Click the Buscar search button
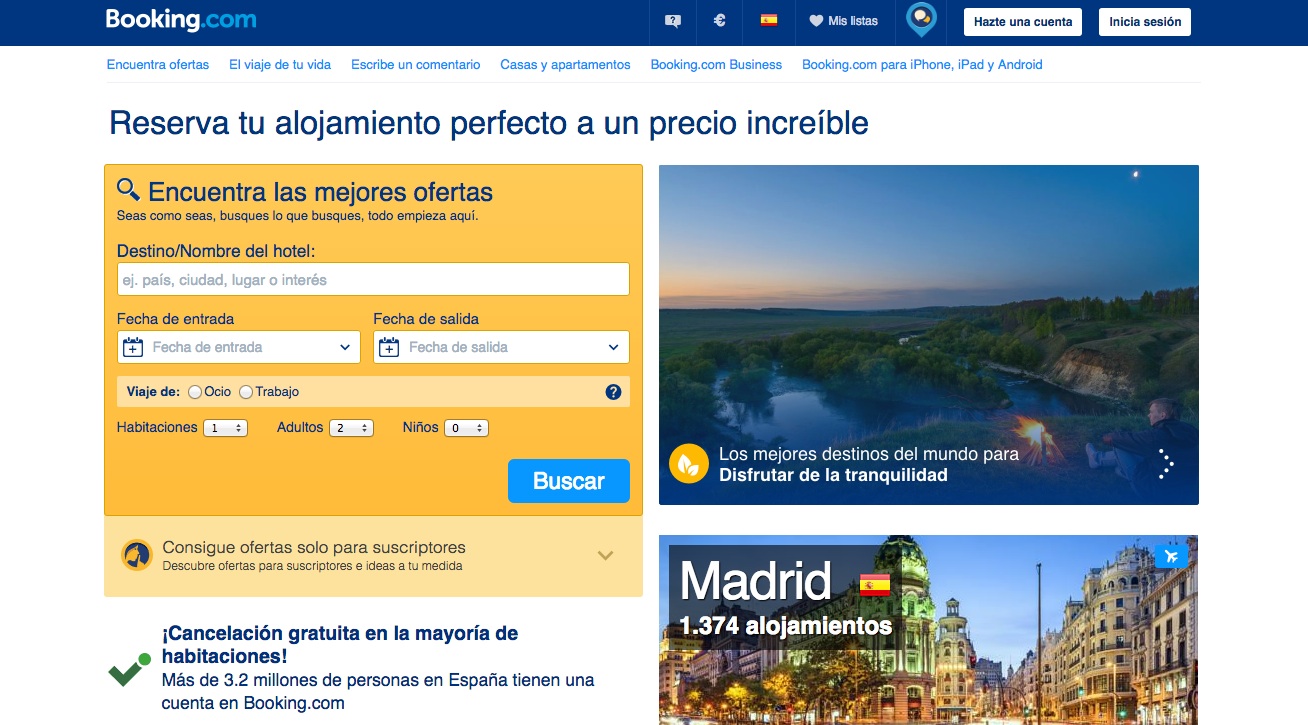 (569, 481)
